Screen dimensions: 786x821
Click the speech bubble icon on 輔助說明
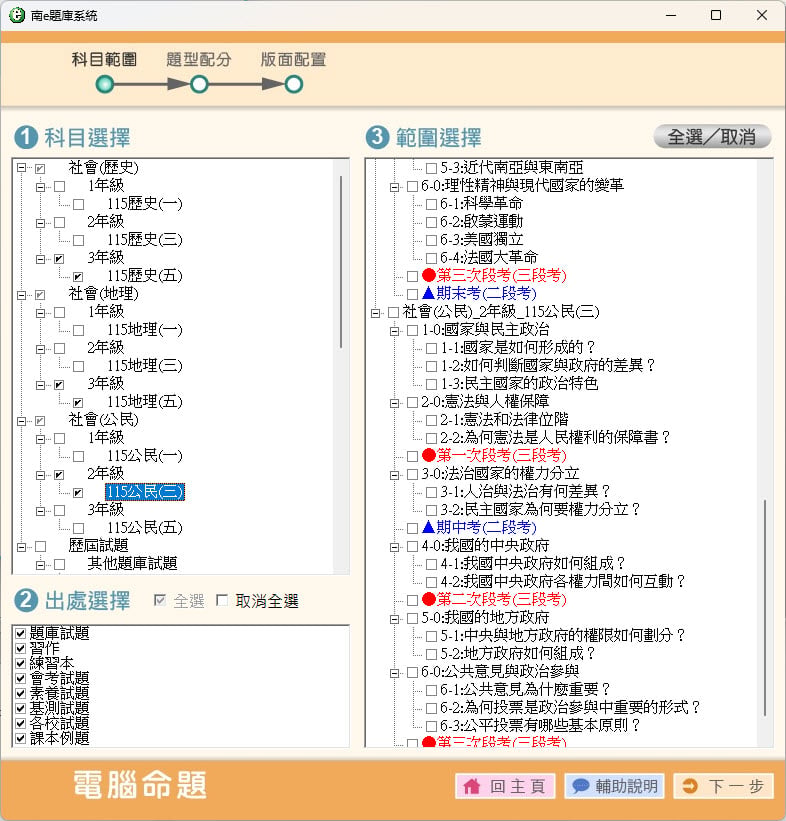pos(580,786)
